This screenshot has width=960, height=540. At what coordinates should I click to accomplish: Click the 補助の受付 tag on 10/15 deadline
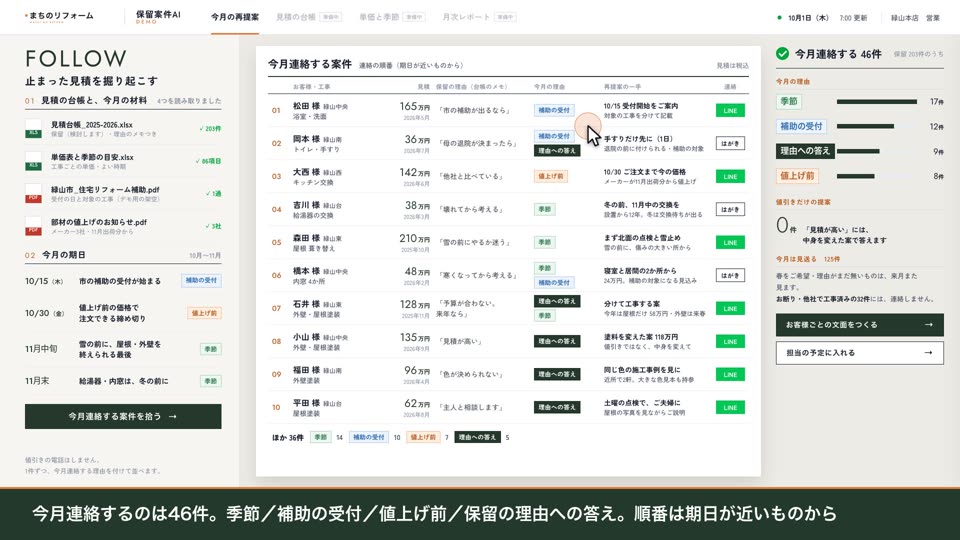point(201,280)
